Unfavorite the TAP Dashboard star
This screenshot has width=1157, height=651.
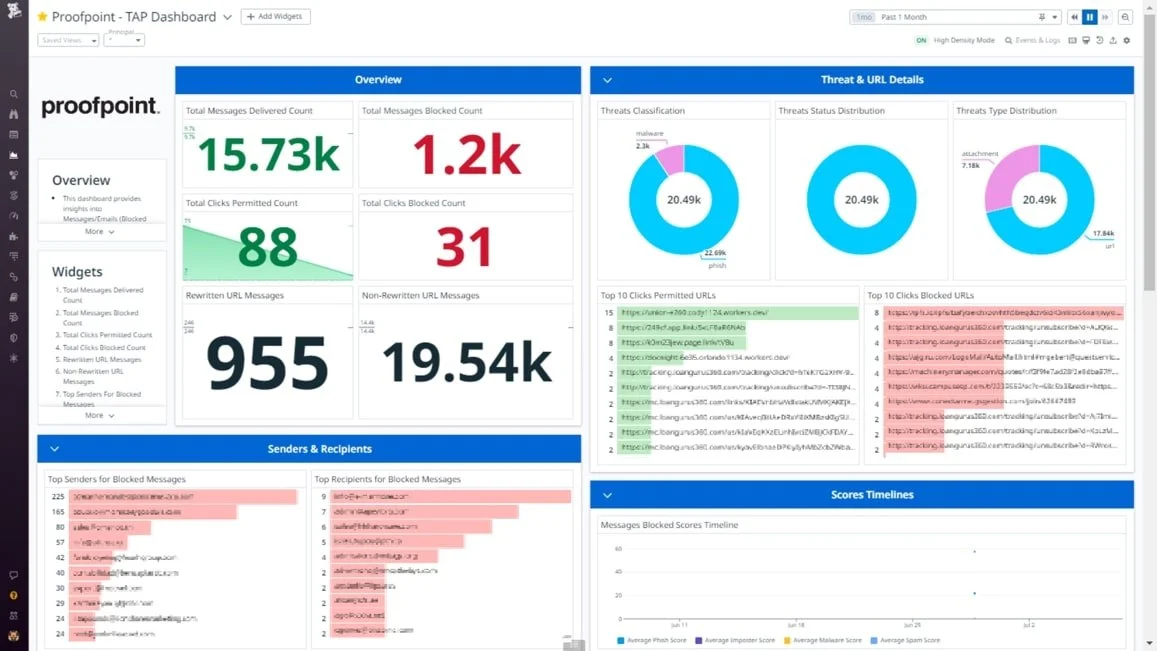(40, 16)
